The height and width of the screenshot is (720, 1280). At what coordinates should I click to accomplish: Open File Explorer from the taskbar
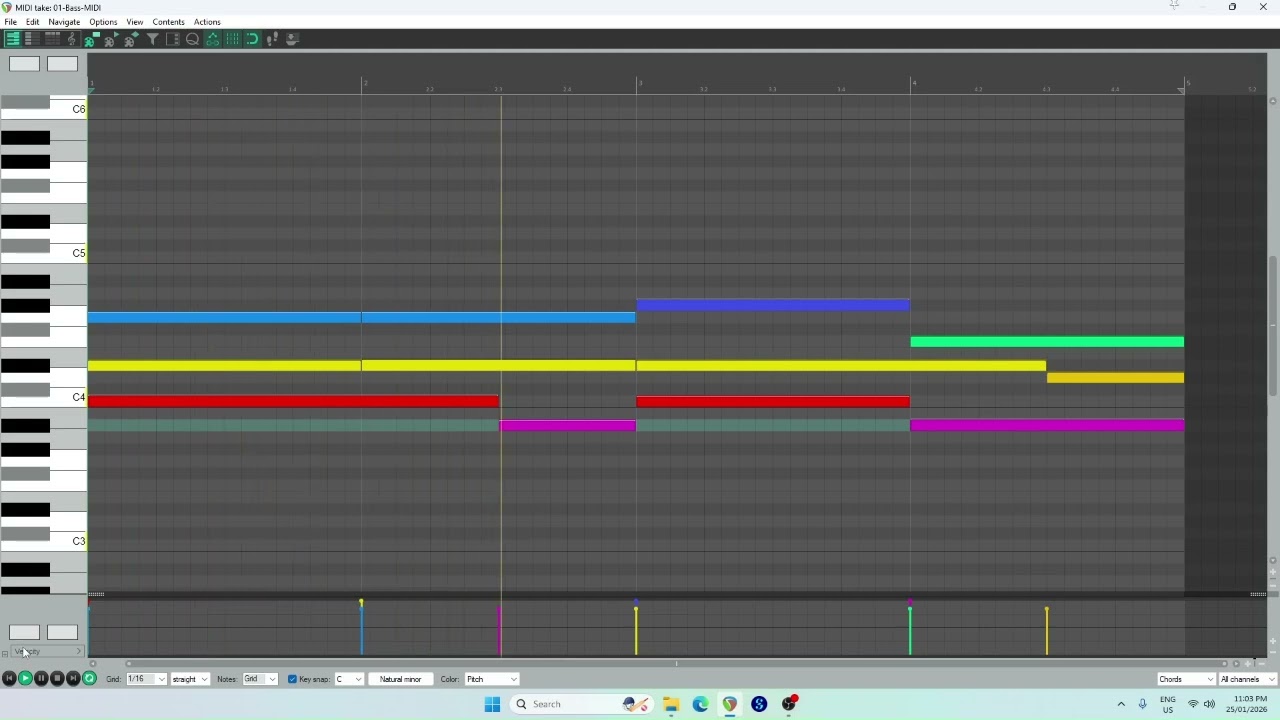[671, 704]
